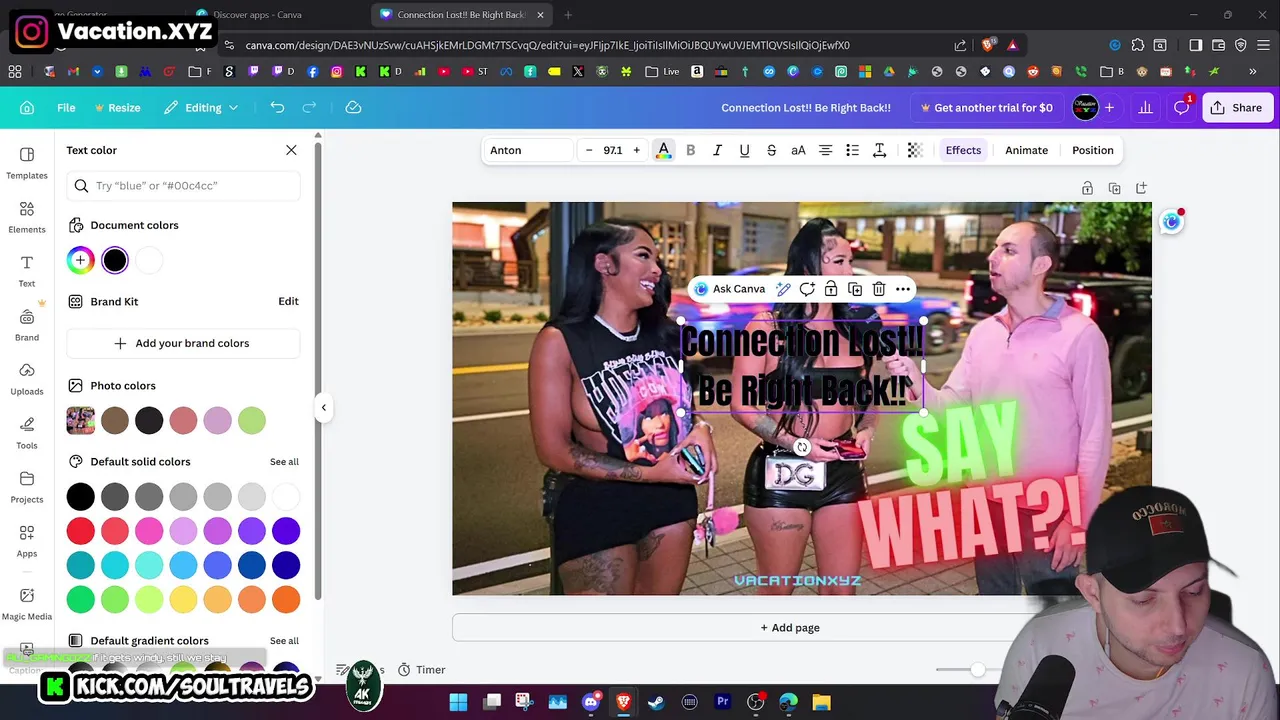Click Add page button
Screen dimensions: 1280x720
pyautogui.click(x=790, y=628)
